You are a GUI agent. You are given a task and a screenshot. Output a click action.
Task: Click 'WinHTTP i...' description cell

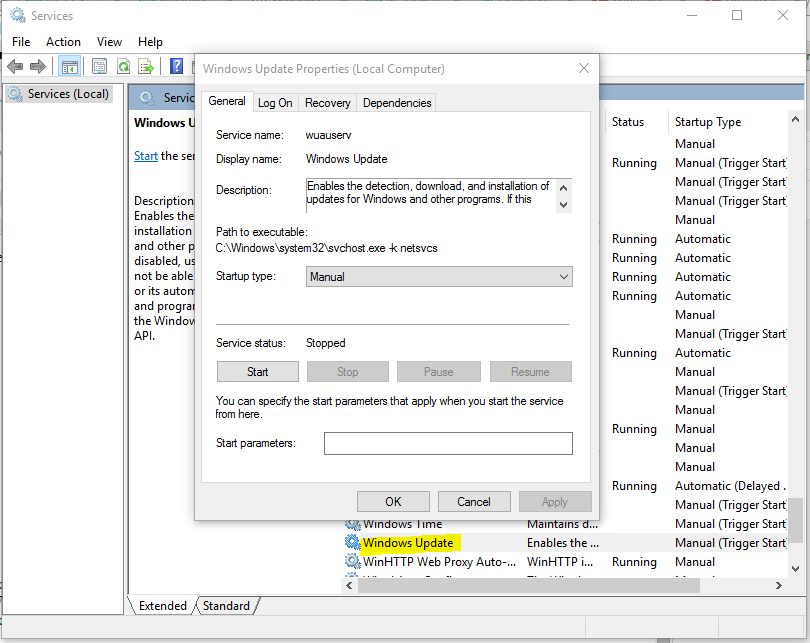[560, 562]
